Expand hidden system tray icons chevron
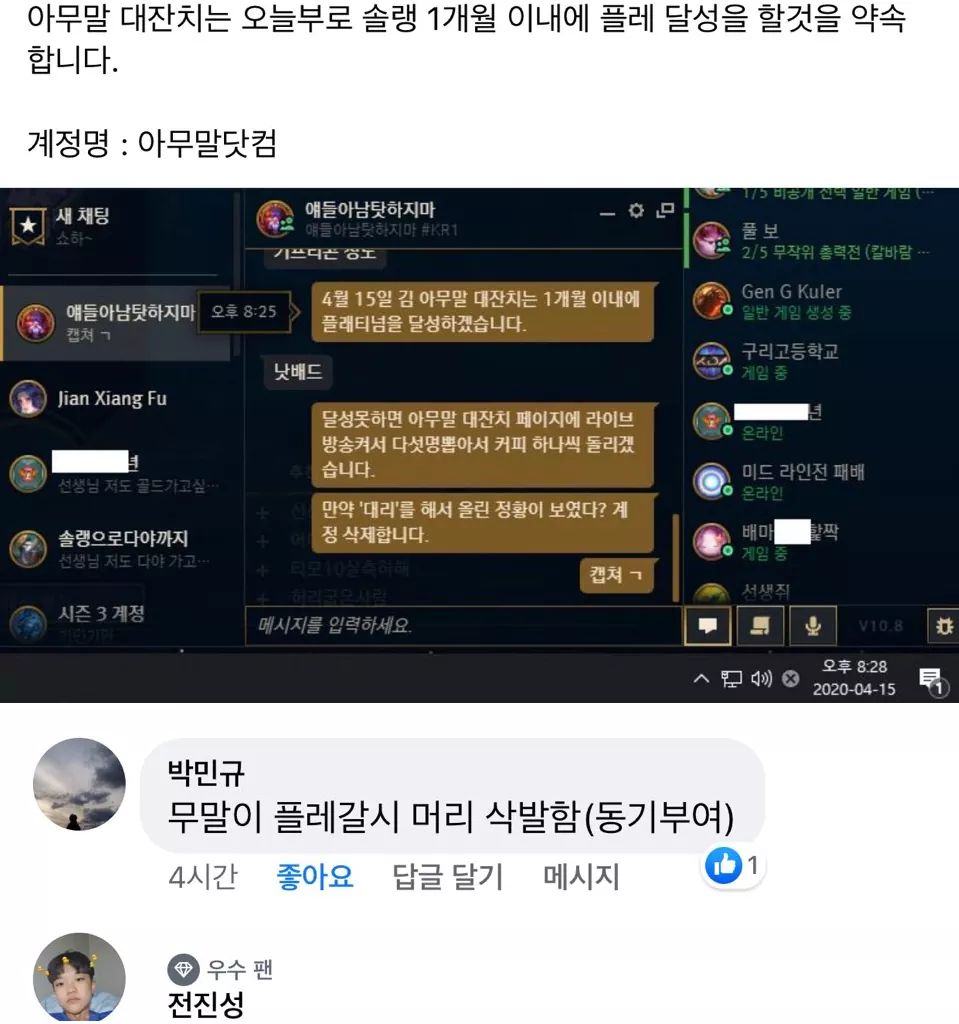The height and width of the screenshot is (1024, 959). (x=701, y=679)
